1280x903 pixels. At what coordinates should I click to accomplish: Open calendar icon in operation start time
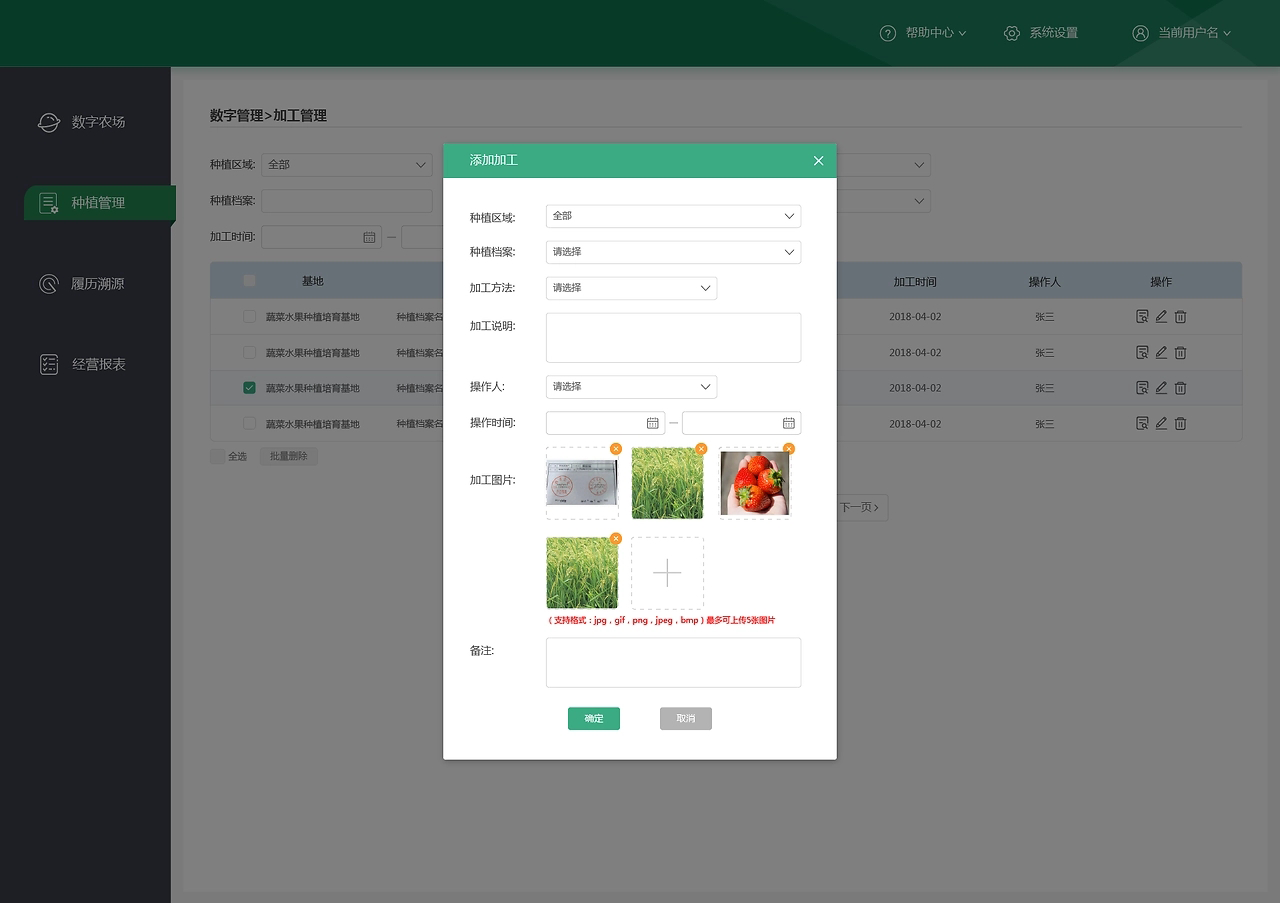pos(653,423)
